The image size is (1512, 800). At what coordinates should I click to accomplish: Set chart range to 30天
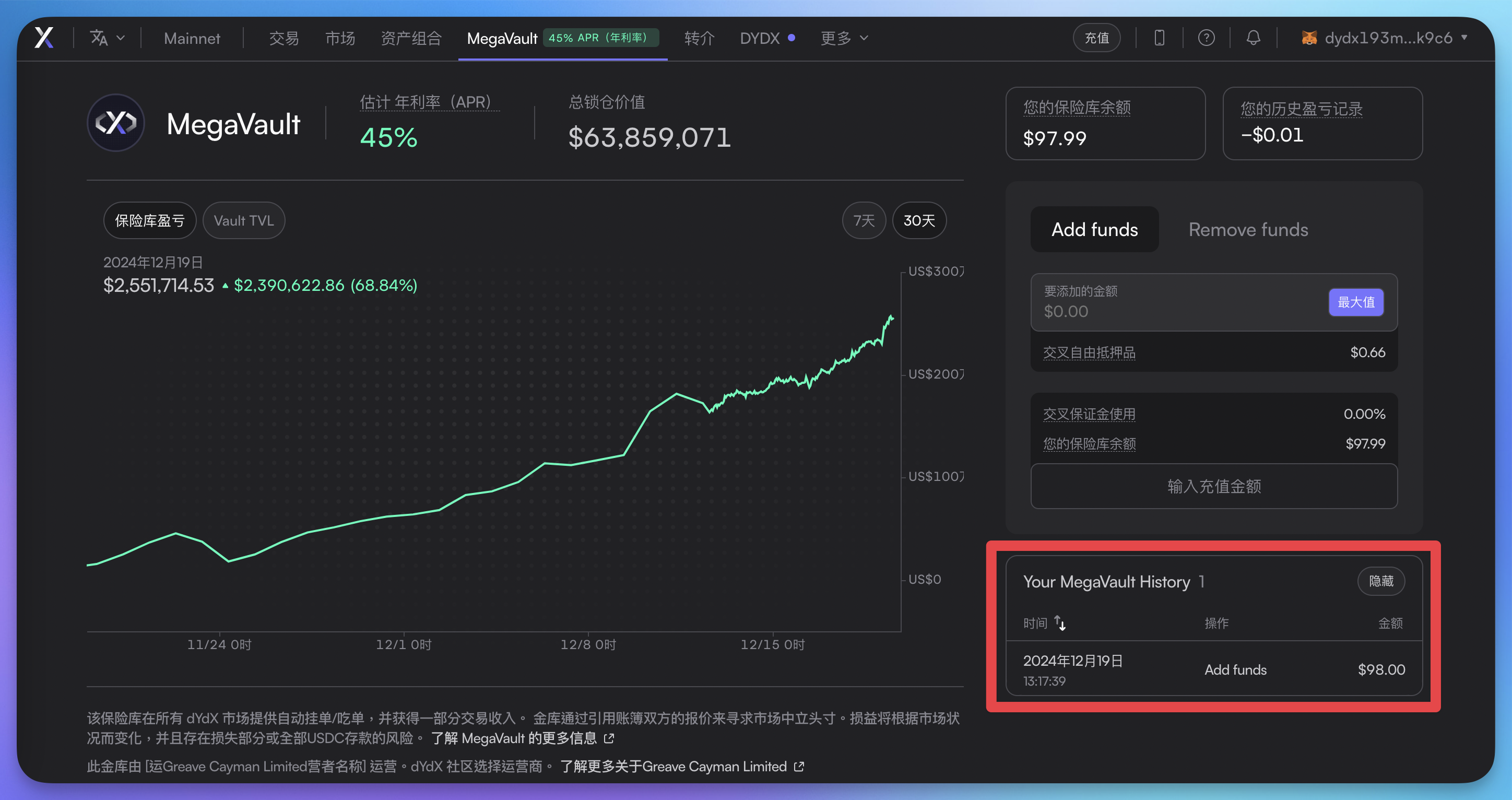coord(919,221)
